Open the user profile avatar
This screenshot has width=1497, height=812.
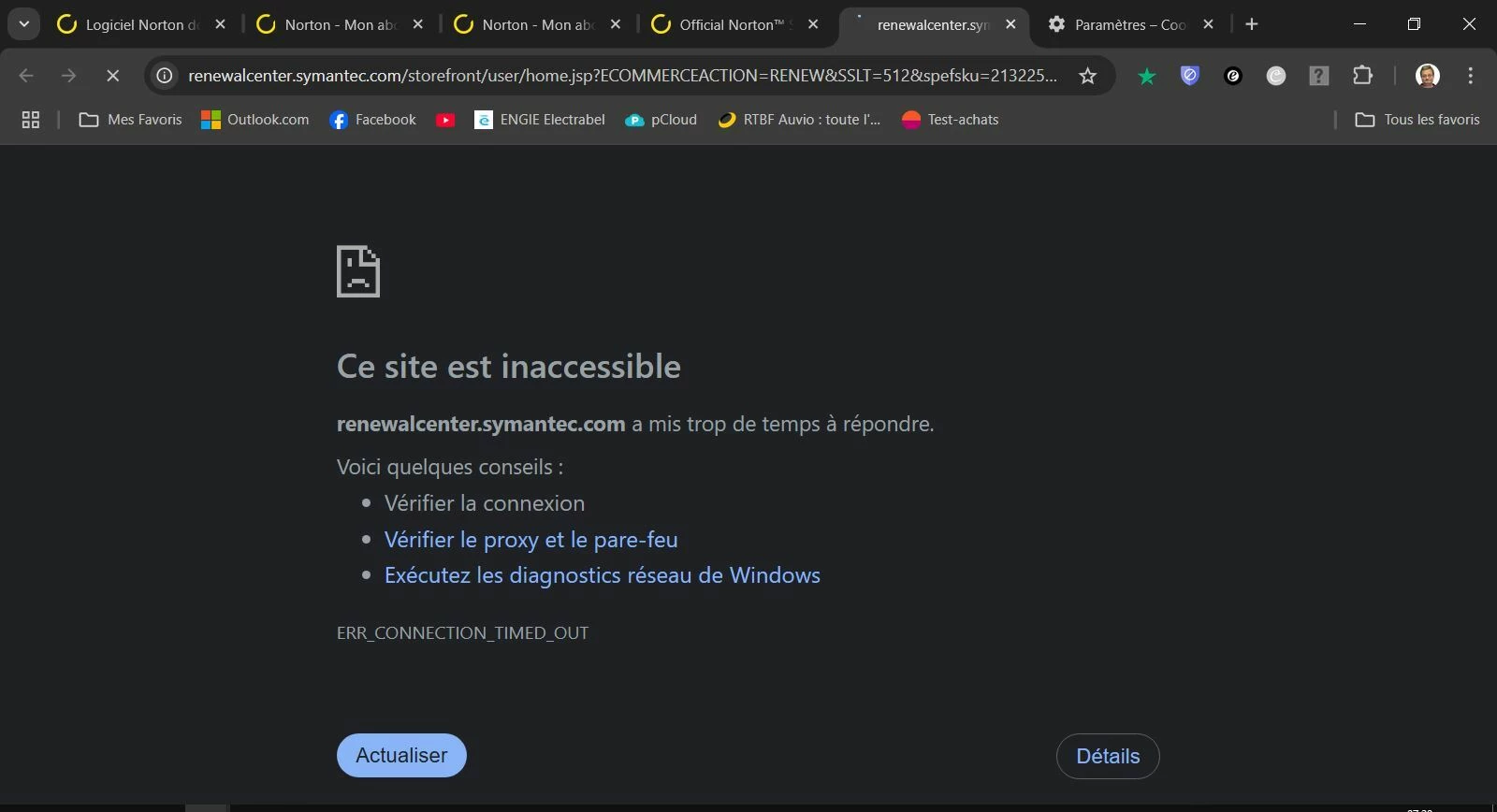pyautogui.click(x=1428, y=76)
